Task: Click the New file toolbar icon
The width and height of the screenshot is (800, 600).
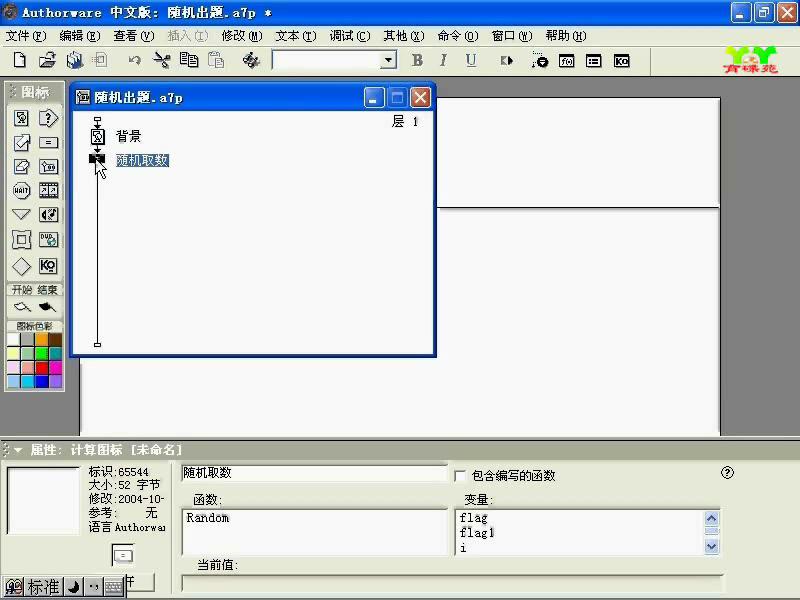Action: 19,60
